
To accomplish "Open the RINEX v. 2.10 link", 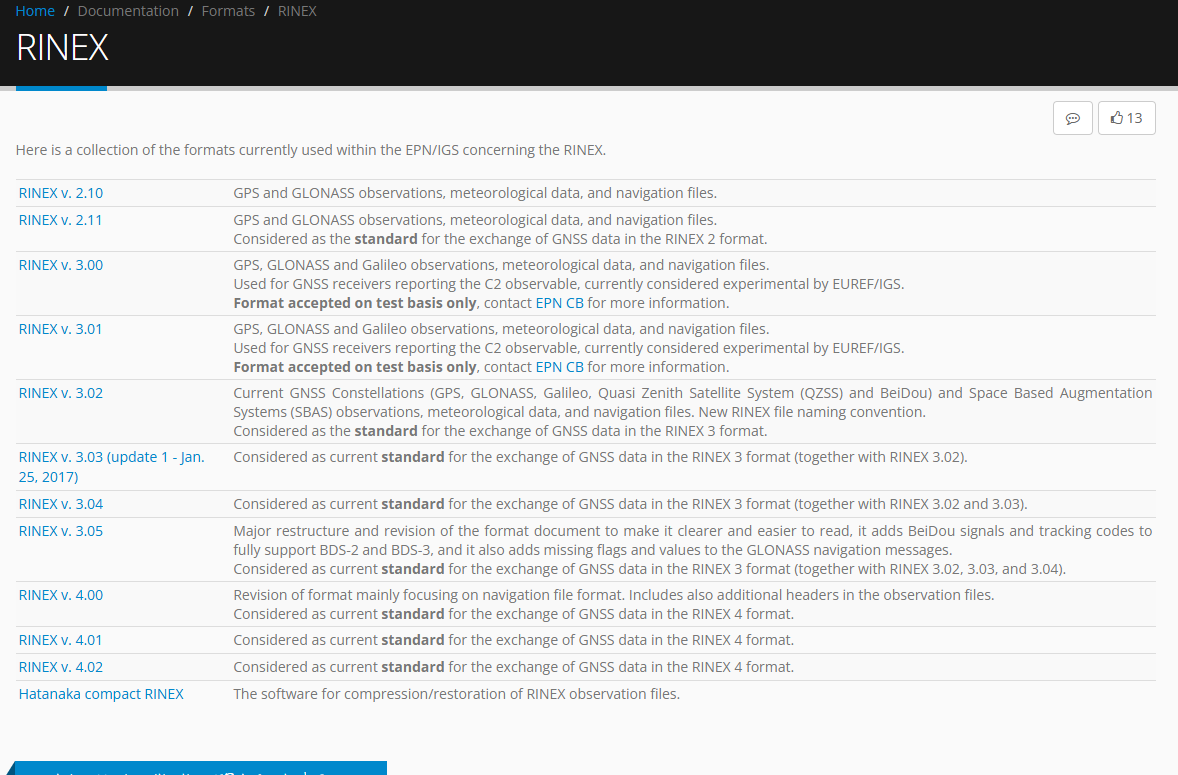I will tap(60, 193).
